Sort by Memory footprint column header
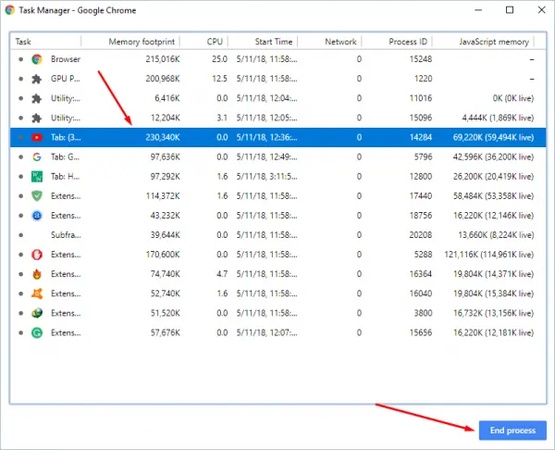Image resolution: width=555 pixels, height=450 pixels. [x=142, y=42]
